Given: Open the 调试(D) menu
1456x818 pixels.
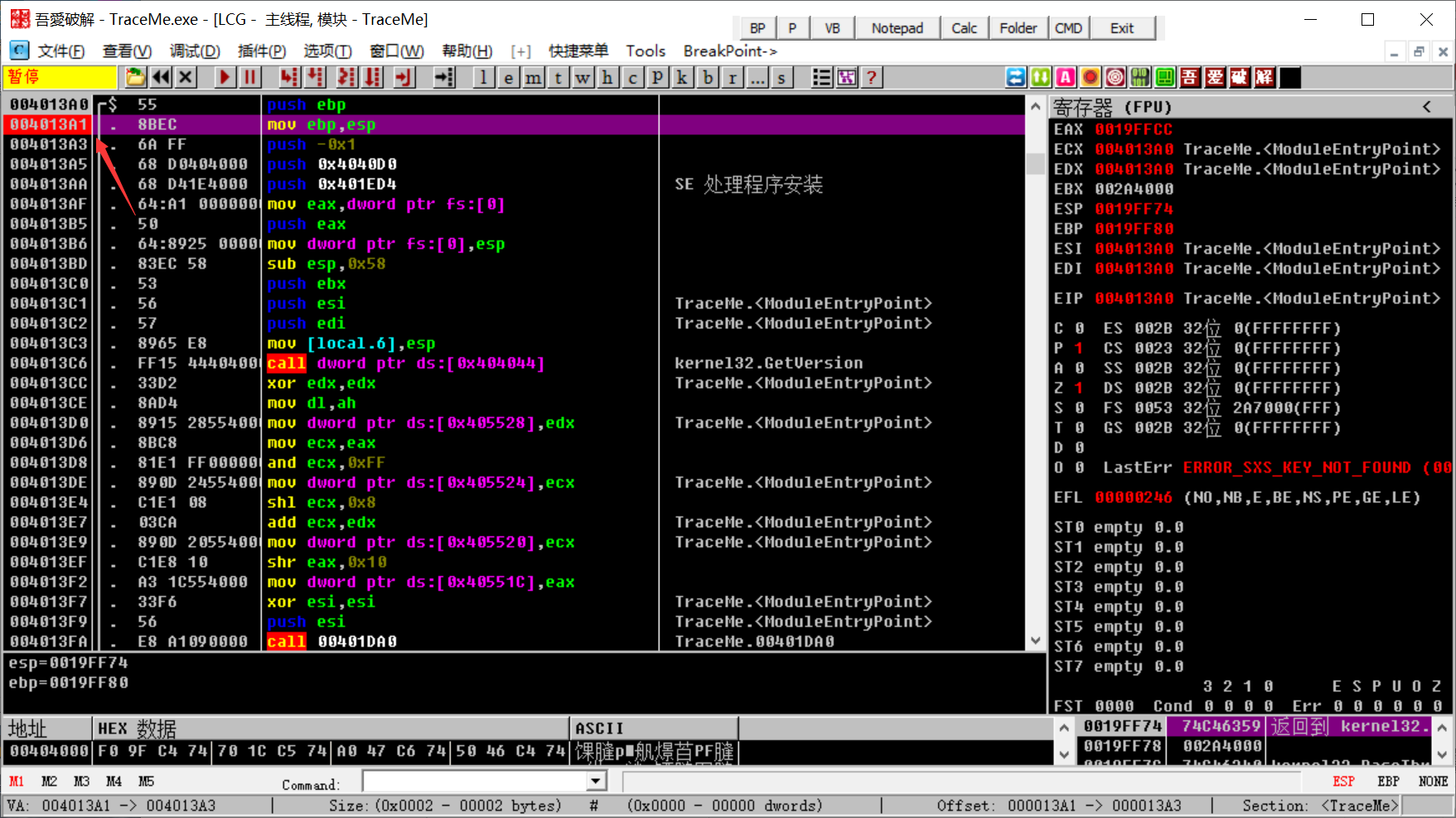Looking at the screenshot, I should pos(195,51).
